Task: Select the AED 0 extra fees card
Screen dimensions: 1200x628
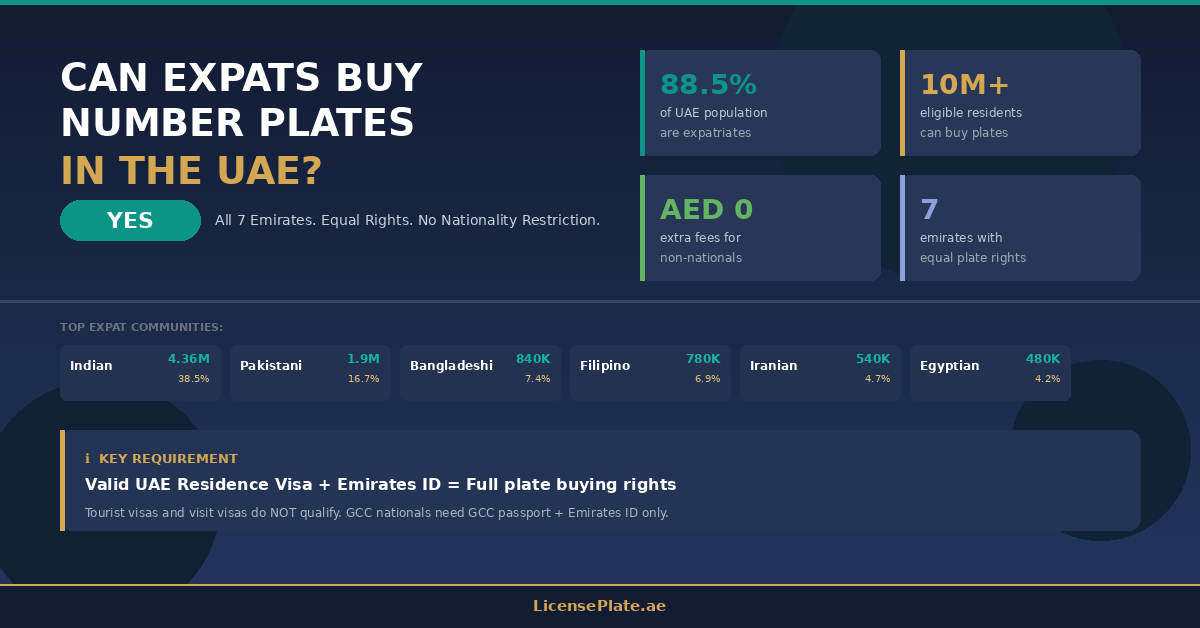Action: tap(761, 228)
